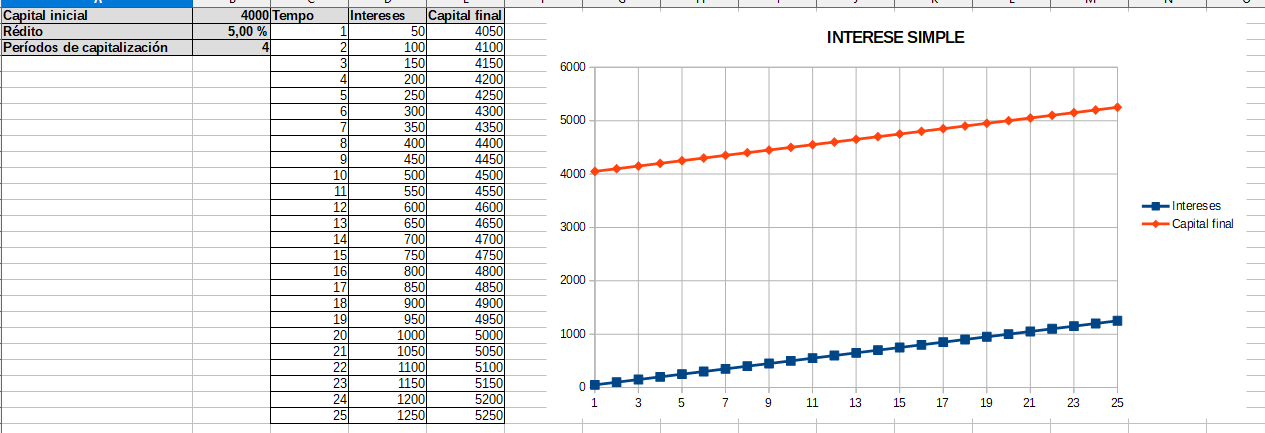
Task: Select the 'Intereses' legend entry text
Action: click(1196, 206)
